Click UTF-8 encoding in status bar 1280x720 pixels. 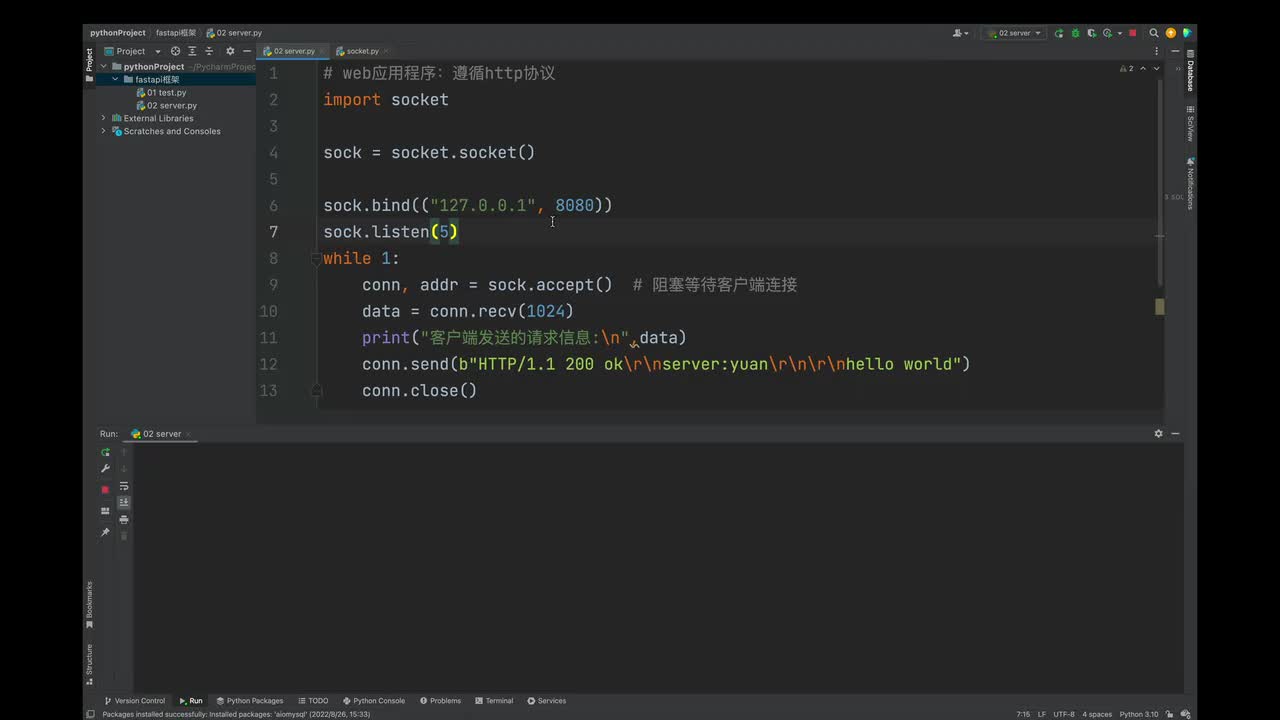pos(1064,714)
